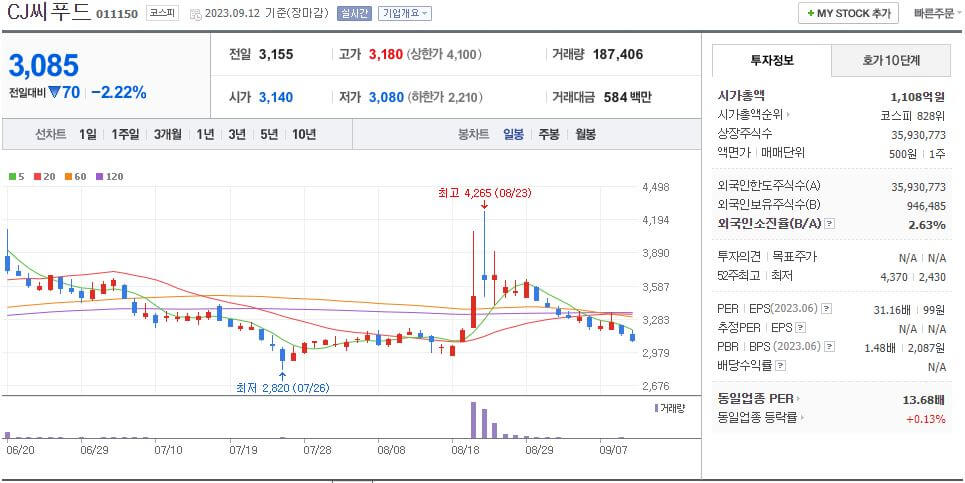Open the 동일업종 PER link

tap(759, 398)
